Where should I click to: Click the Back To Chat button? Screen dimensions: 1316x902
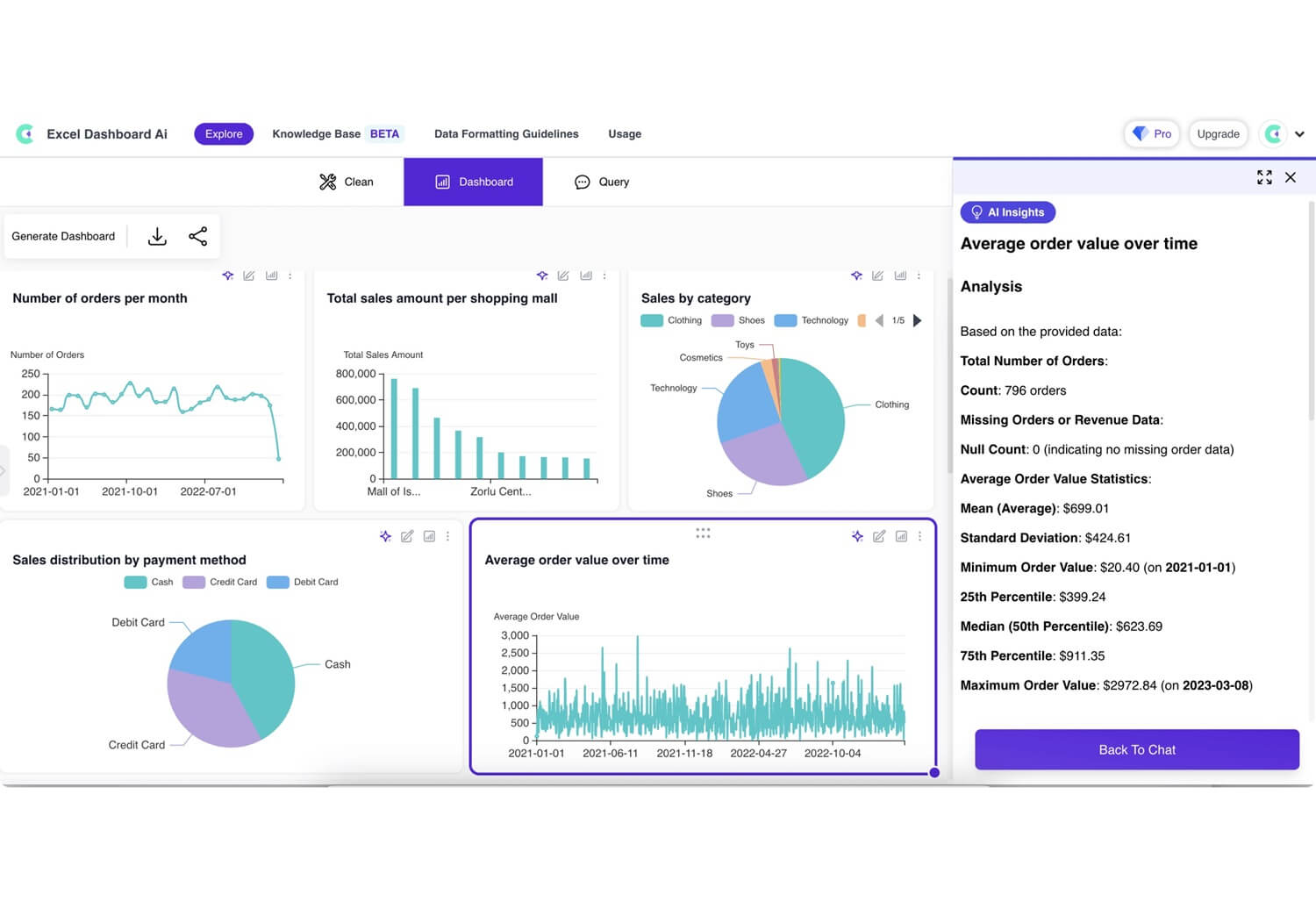point(1137,749)
